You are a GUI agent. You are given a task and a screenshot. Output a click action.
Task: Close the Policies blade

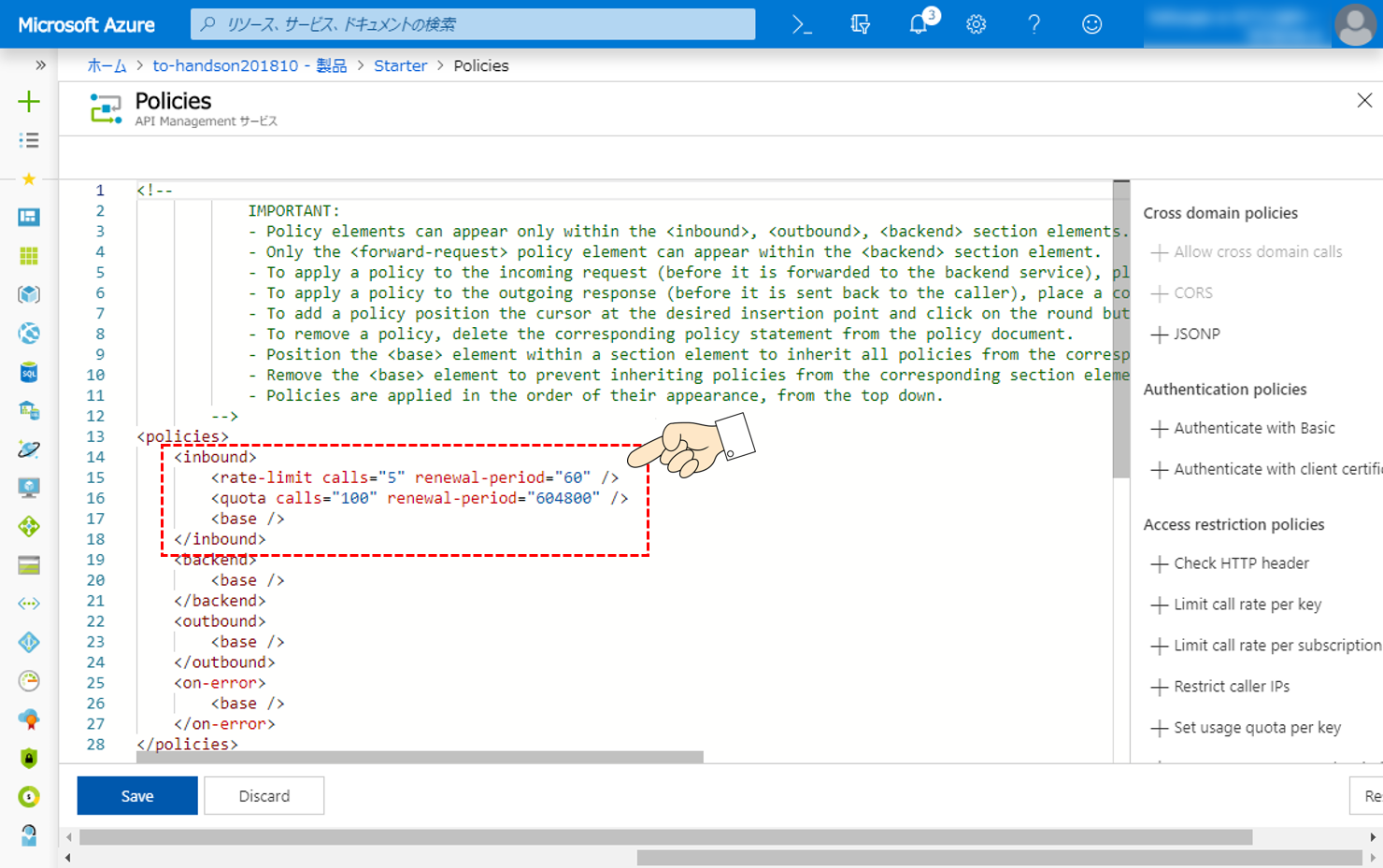[1363, 100]
